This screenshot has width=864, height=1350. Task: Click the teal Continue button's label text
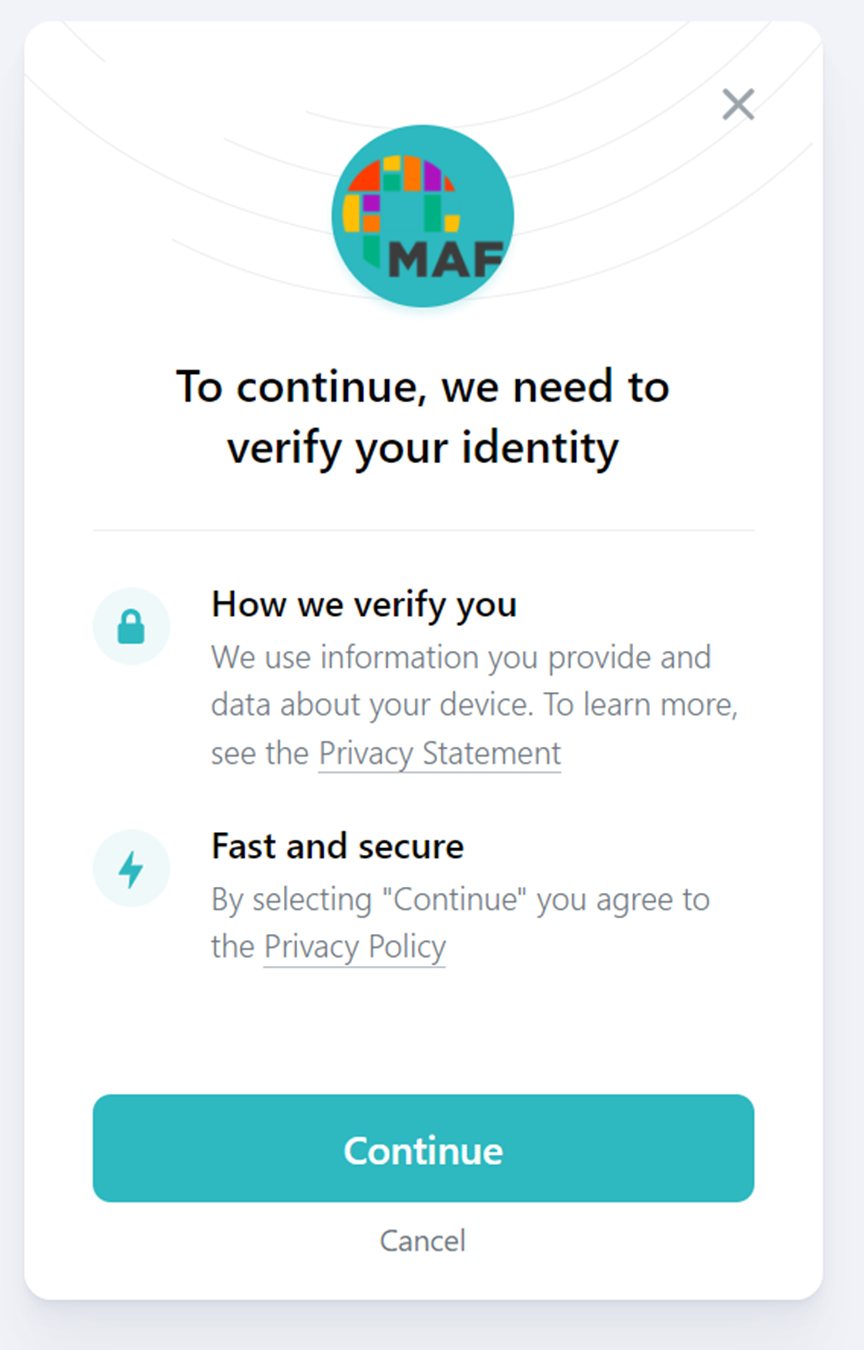pos(422,1150)
